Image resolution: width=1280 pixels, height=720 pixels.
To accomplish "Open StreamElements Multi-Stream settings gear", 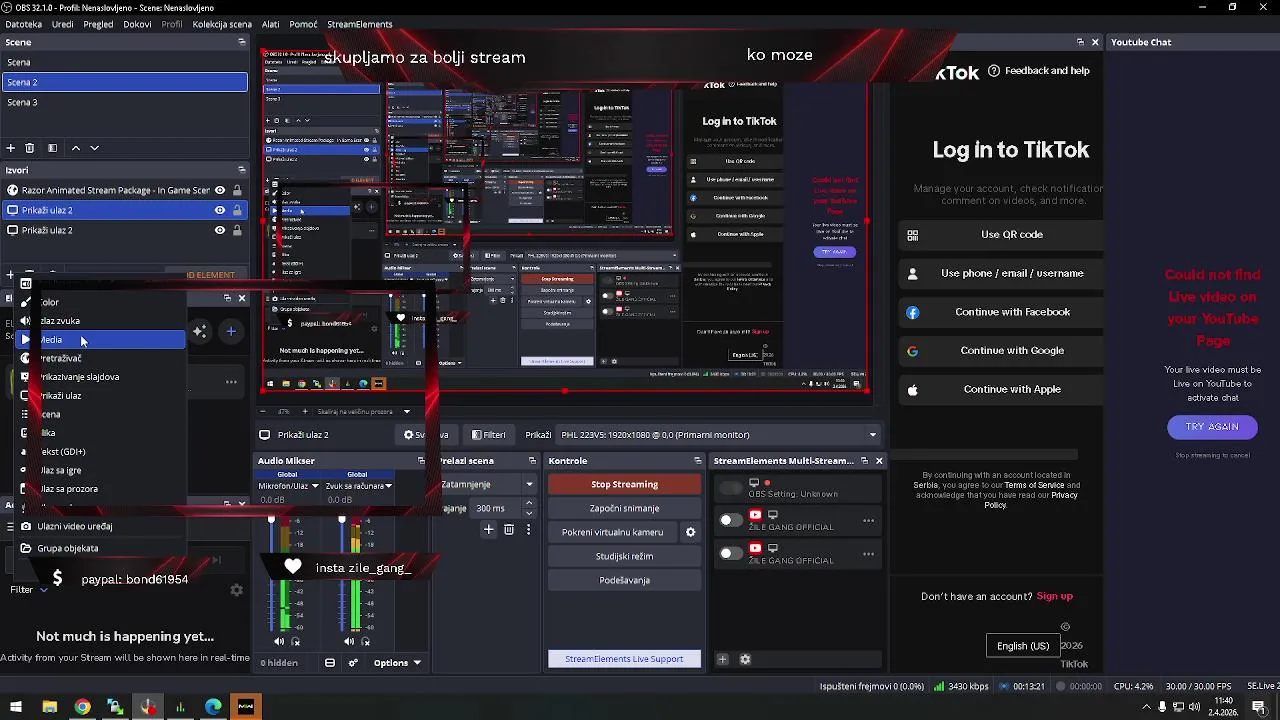I will tap(745, 659).
